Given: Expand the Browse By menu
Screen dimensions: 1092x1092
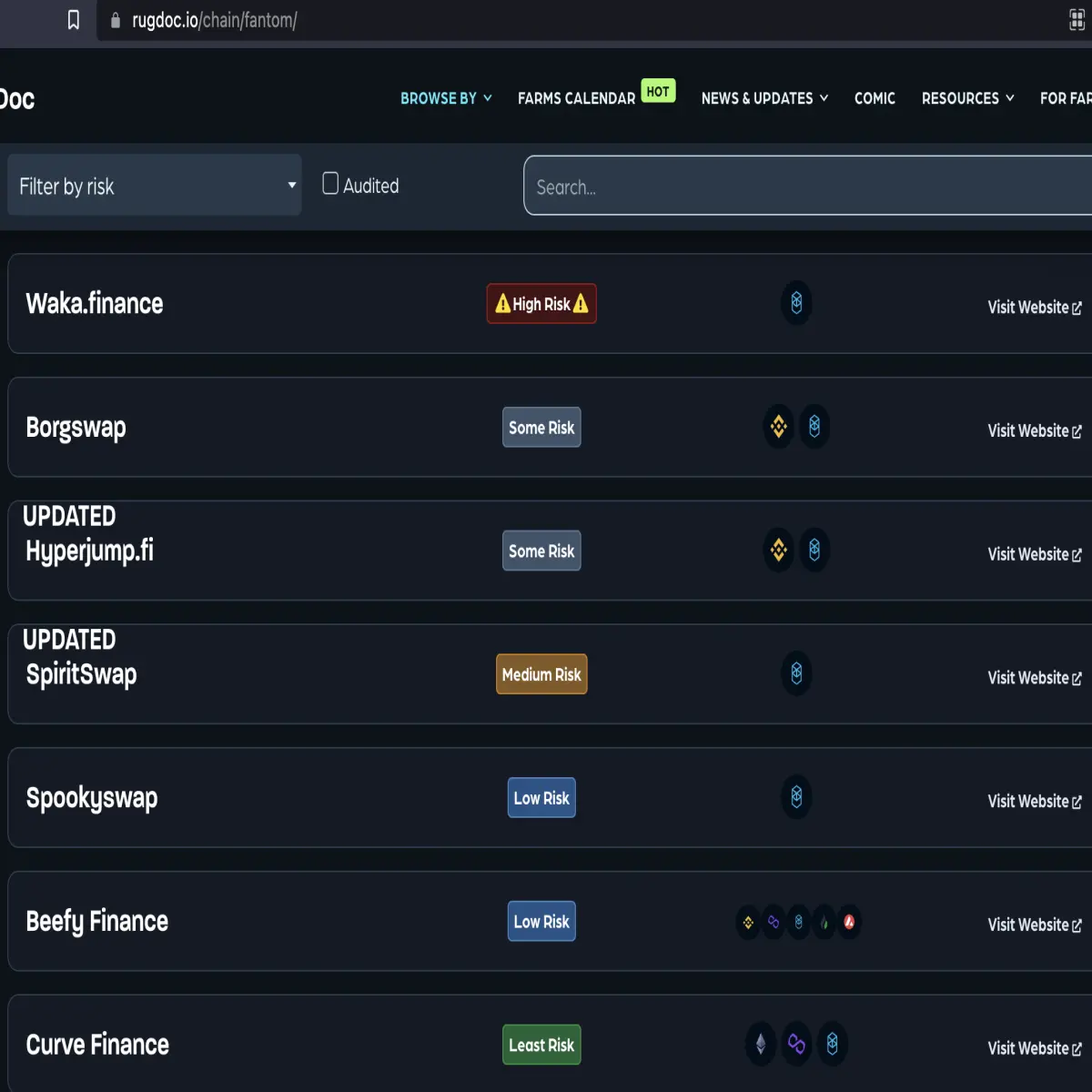Looking at the screenshot, I should pyautogui.click(x=447, y=98).
